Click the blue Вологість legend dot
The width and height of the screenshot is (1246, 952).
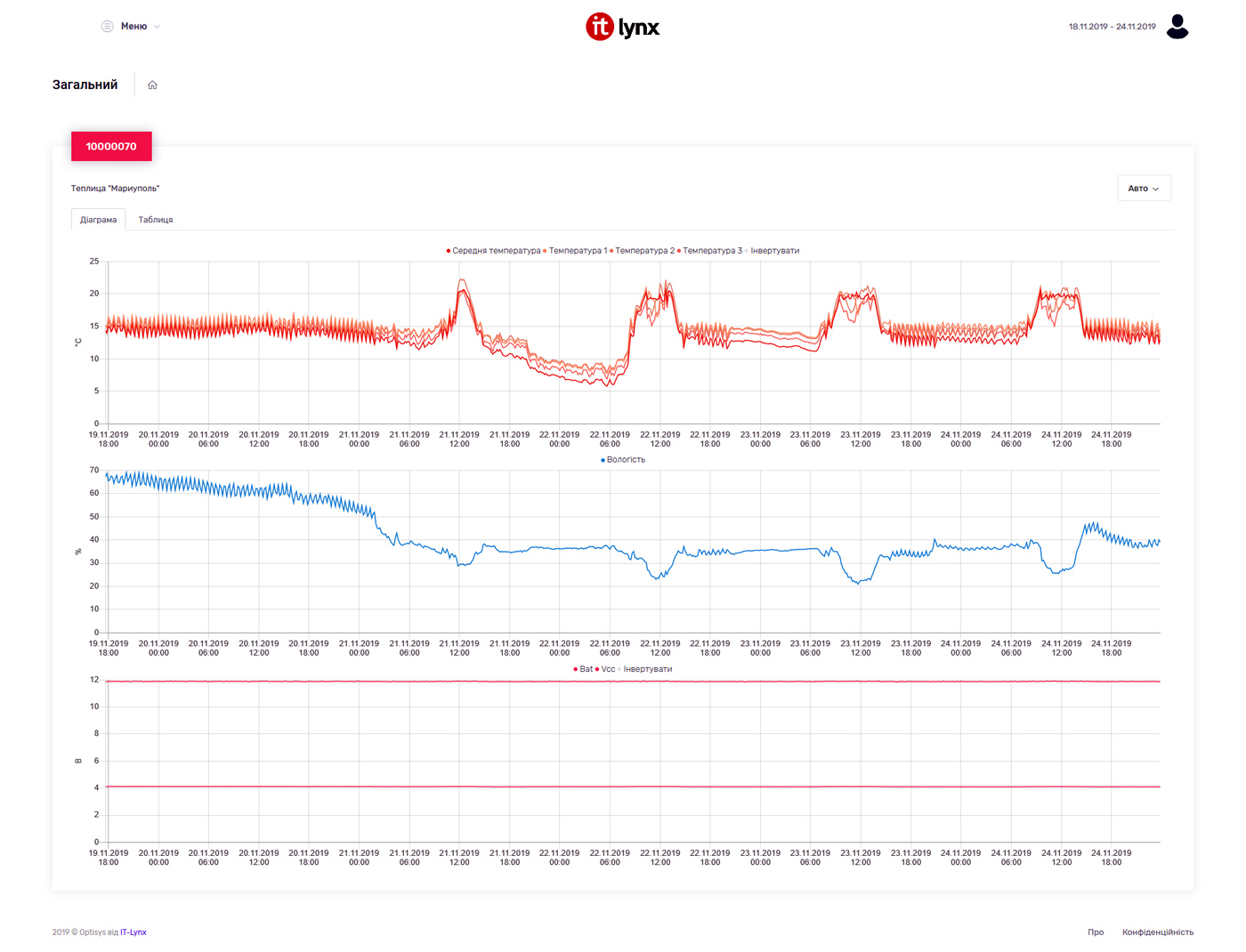[x=603, y=460]
